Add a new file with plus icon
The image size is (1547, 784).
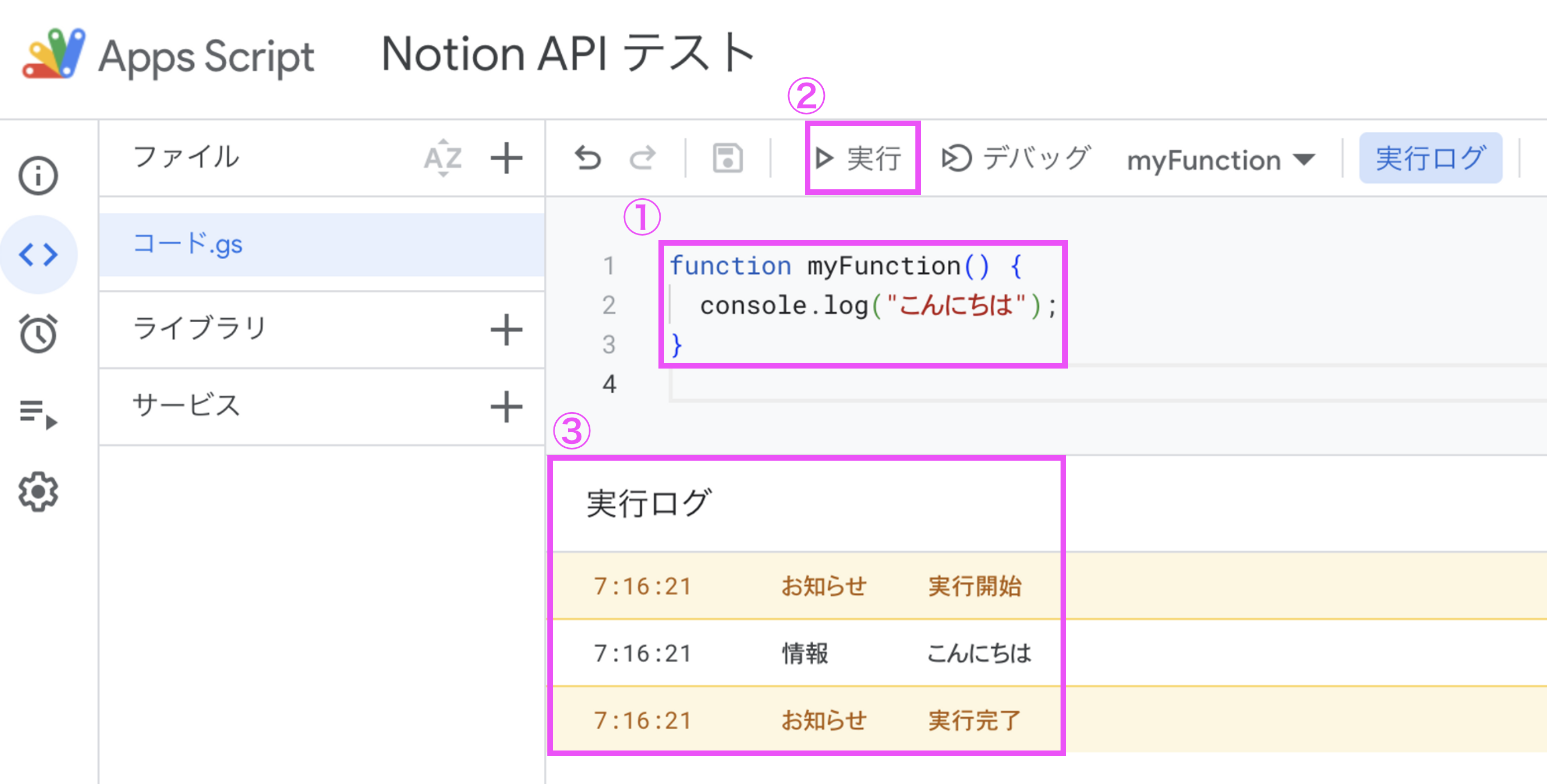[506, 158]
